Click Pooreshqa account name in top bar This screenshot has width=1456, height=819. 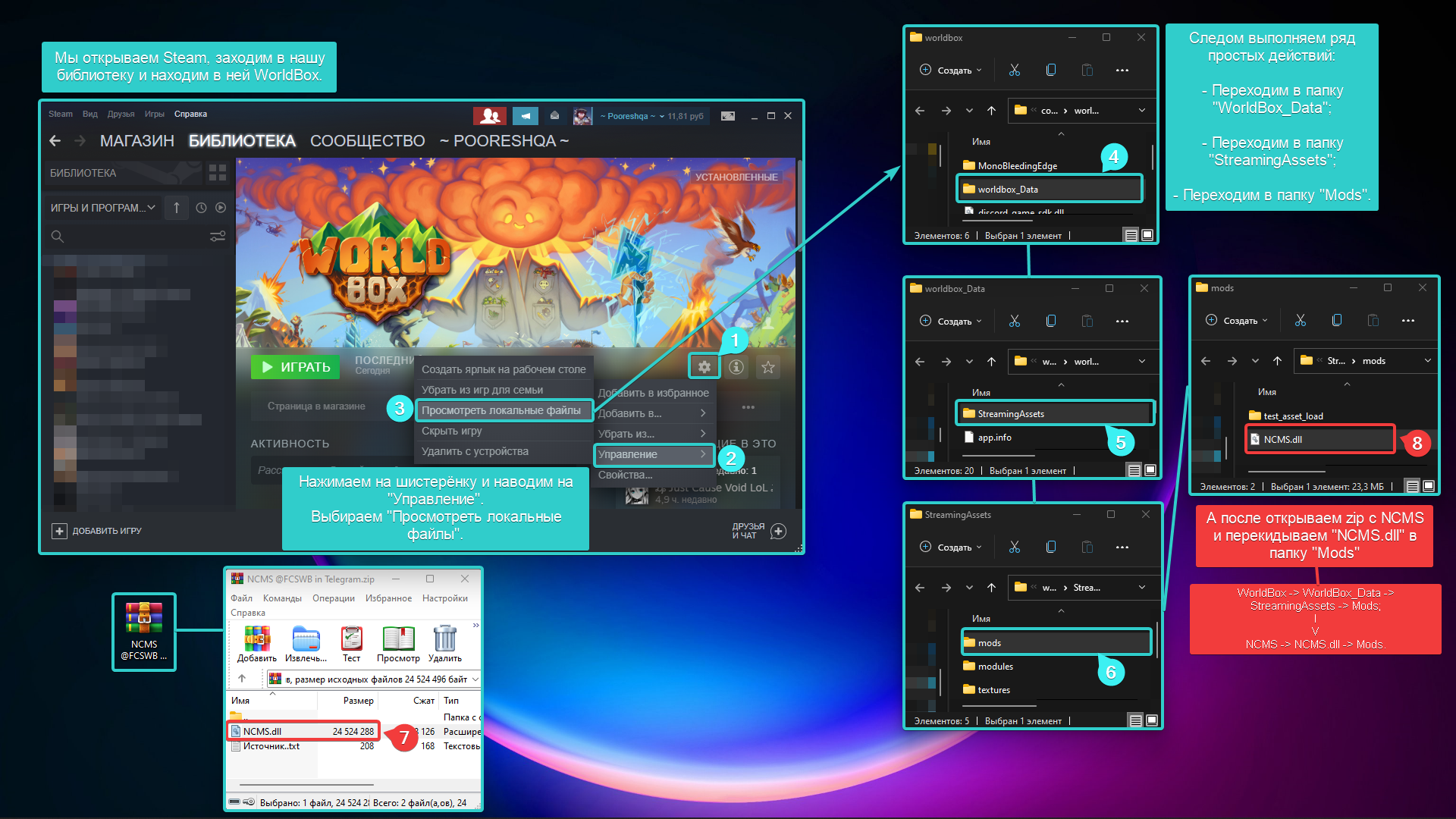[628, 116]
